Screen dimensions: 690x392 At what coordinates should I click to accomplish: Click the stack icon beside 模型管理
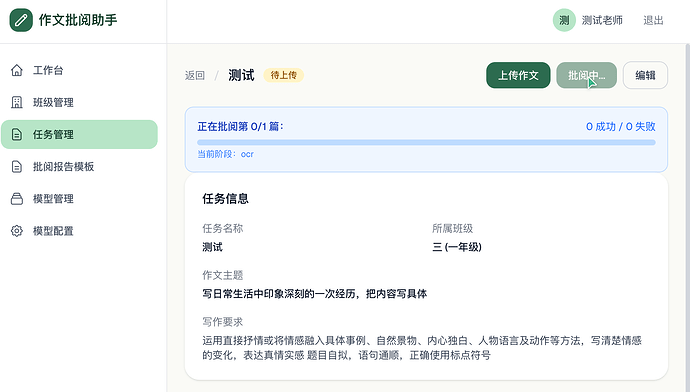pyautogui.click(x=17, y=199)
